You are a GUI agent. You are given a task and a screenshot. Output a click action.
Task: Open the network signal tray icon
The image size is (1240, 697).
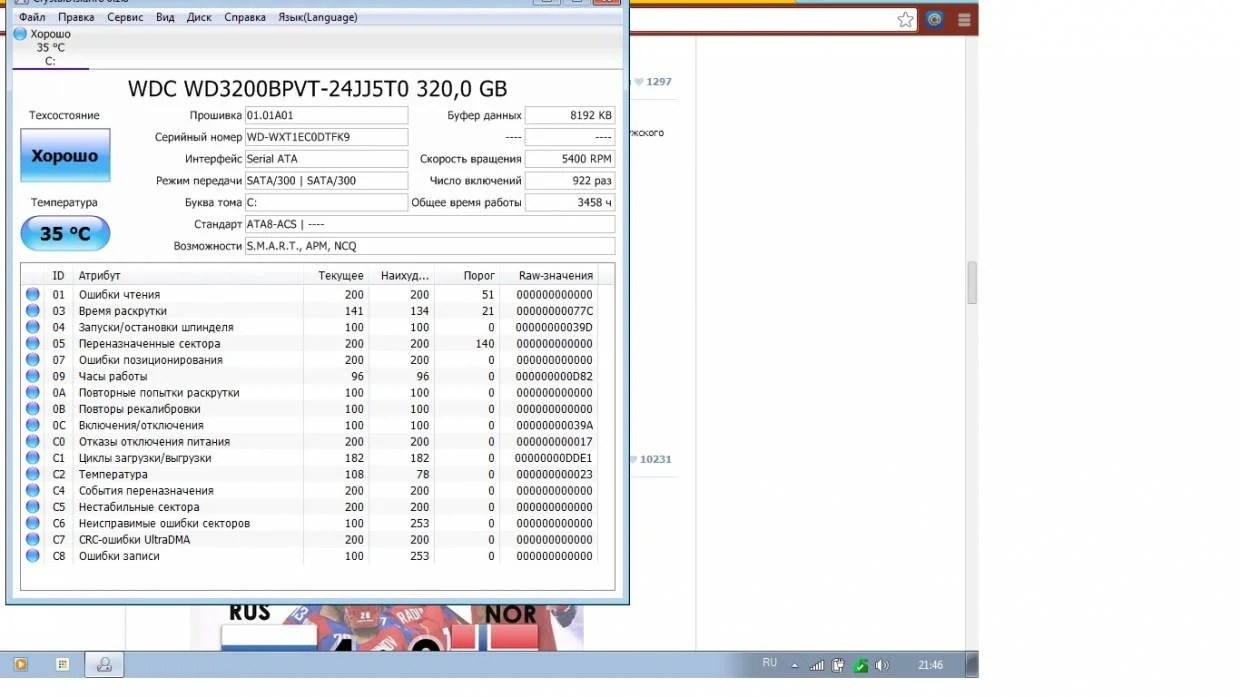point(816,665)
